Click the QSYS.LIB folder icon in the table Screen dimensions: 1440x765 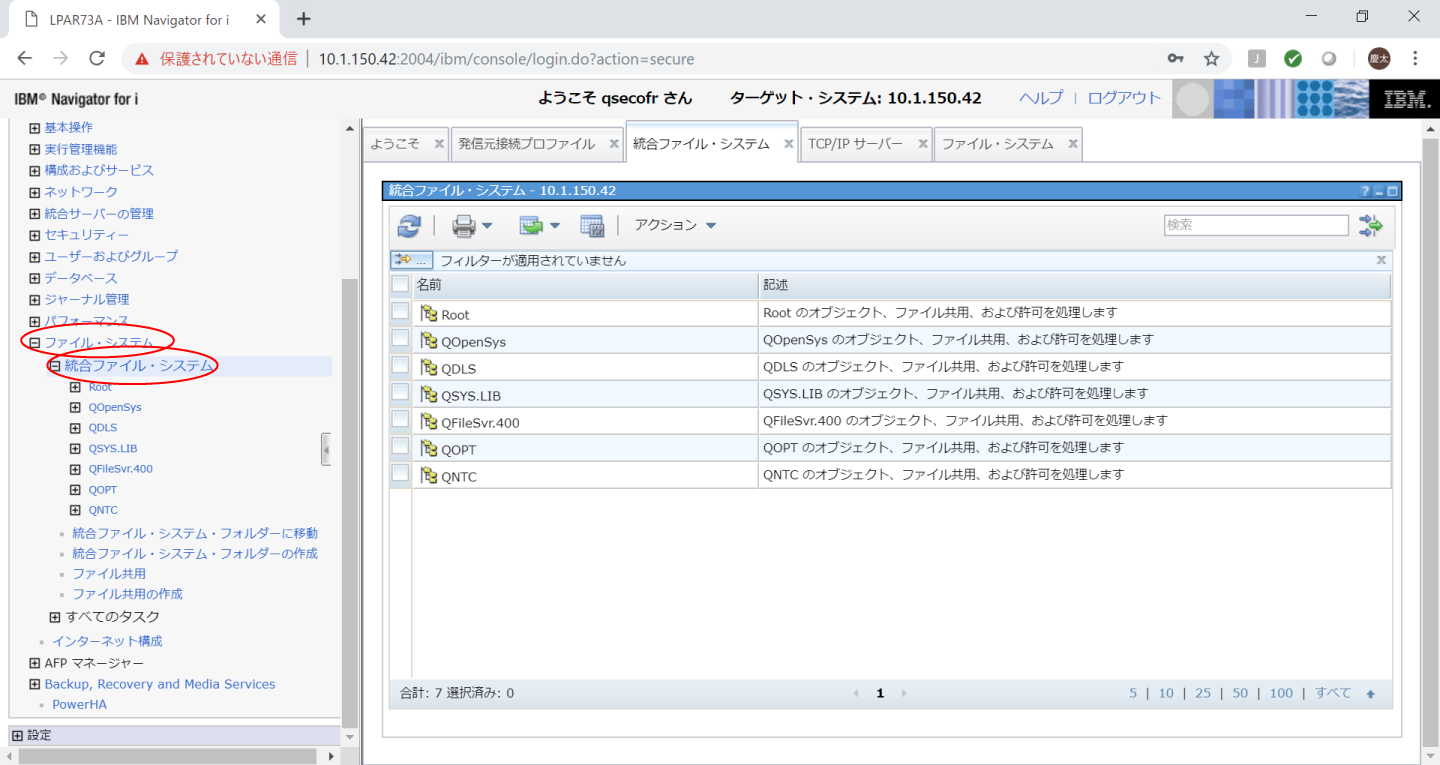[429, 395]
